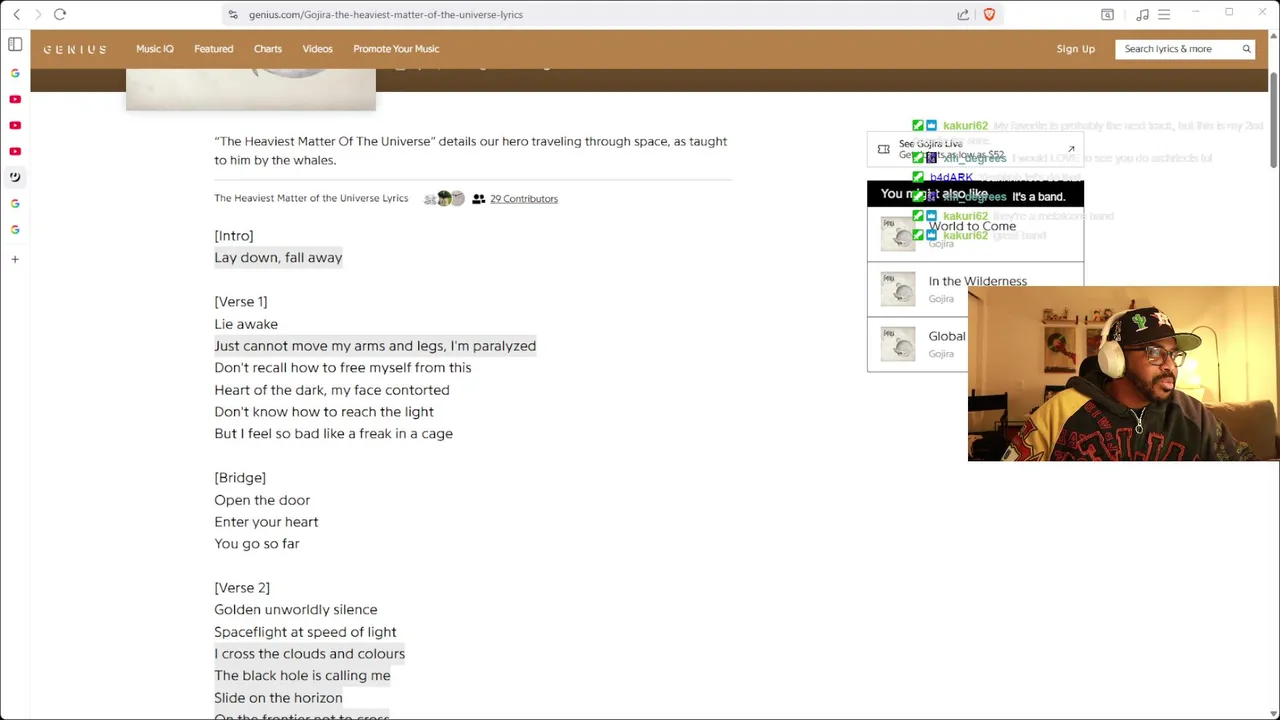Open annotation for 'Lay down, fall away'
Viewport: 1280px width, 720px height.
tap(278, 258)
